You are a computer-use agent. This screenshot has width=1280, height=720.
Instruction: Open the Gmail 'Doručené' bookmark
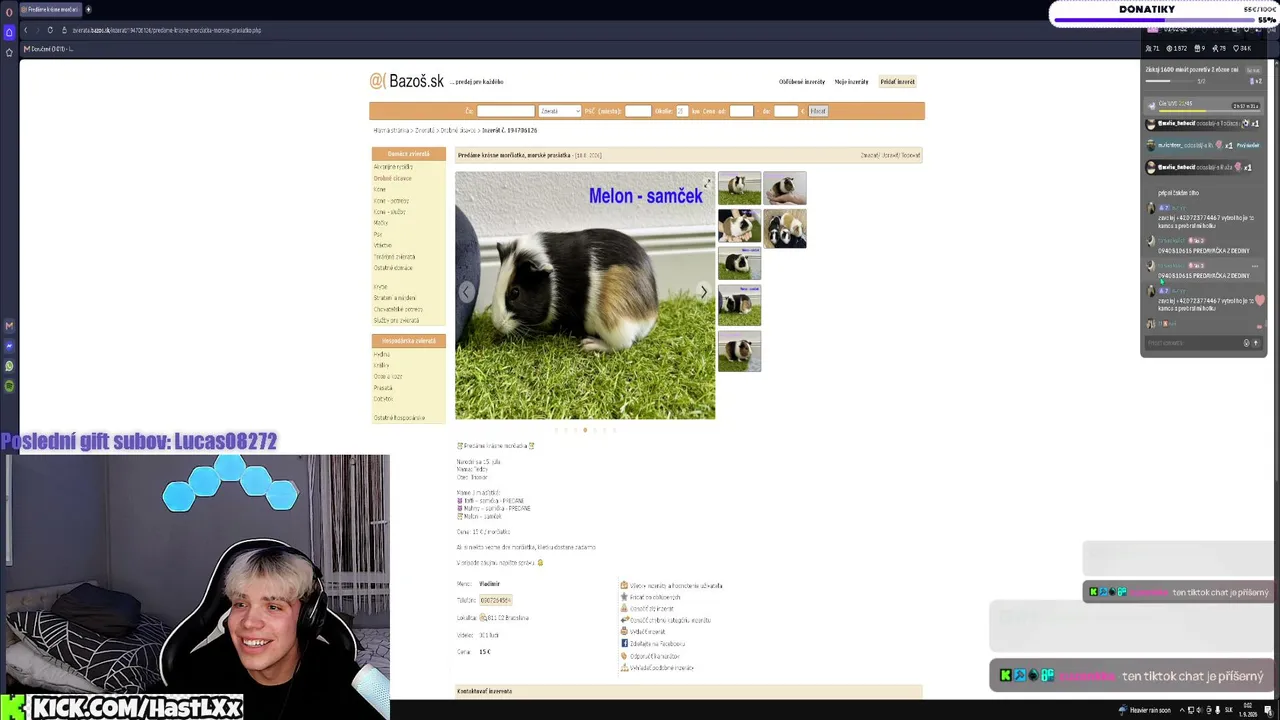tap(48, 49)
